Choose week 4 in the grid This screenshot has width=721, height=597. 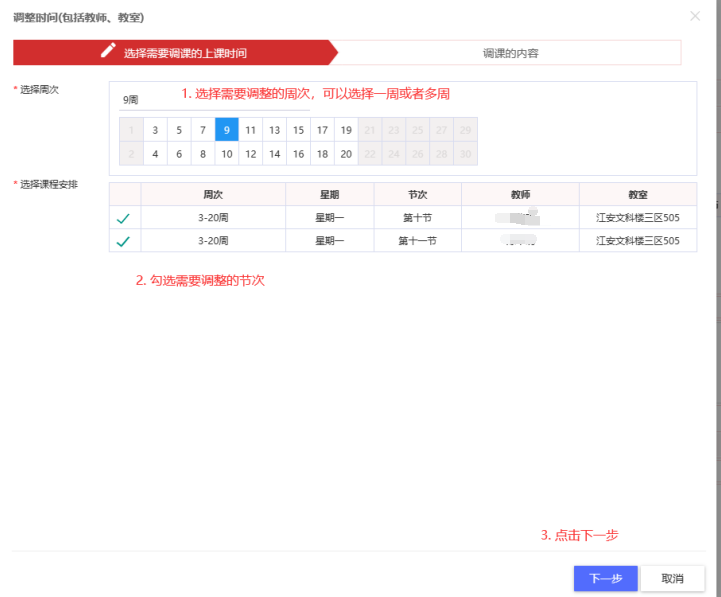point(155,154)
